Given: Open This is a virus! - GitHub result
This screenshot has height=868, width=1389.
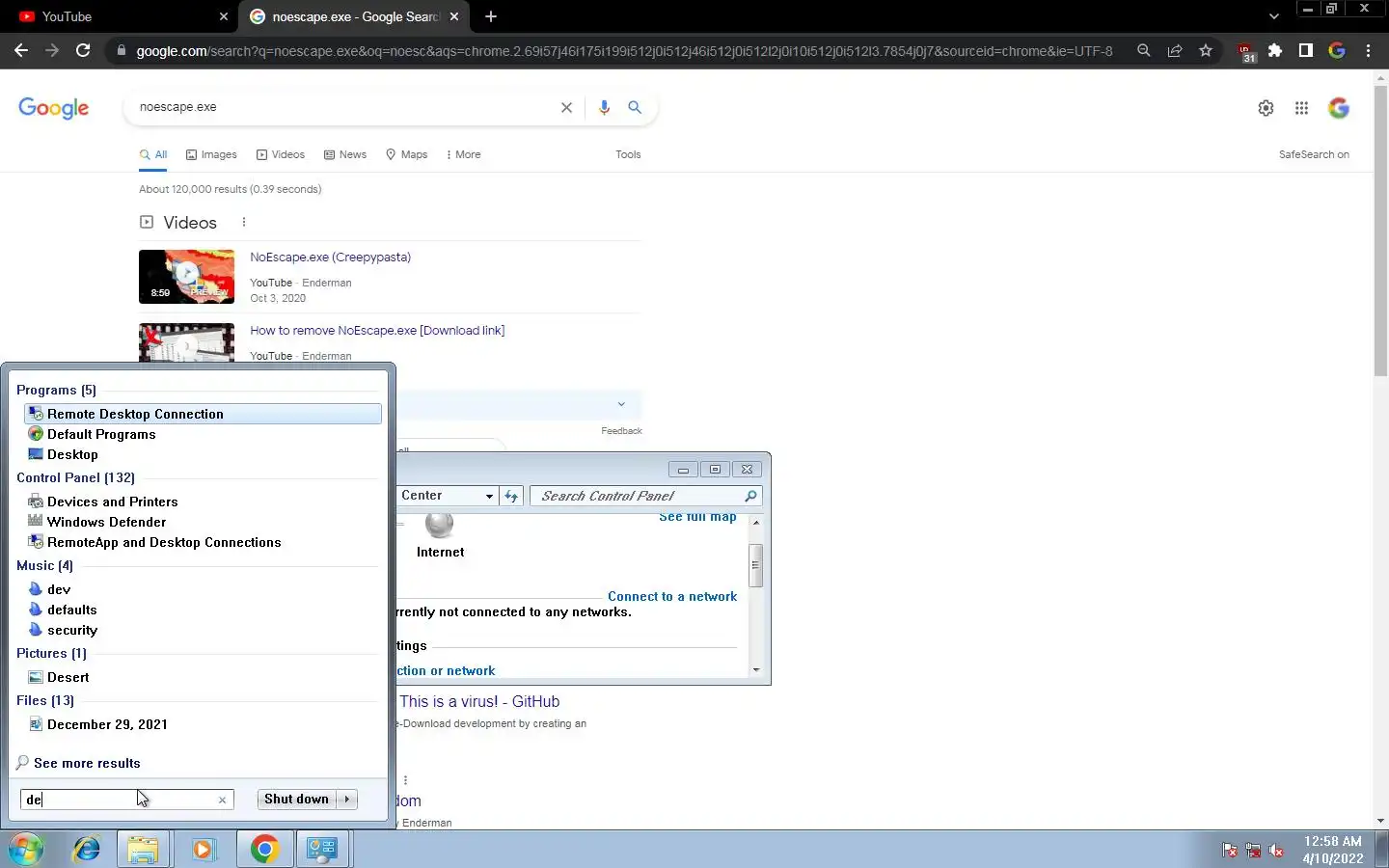Looking at the screenshot, I should [x=479, y=702].
